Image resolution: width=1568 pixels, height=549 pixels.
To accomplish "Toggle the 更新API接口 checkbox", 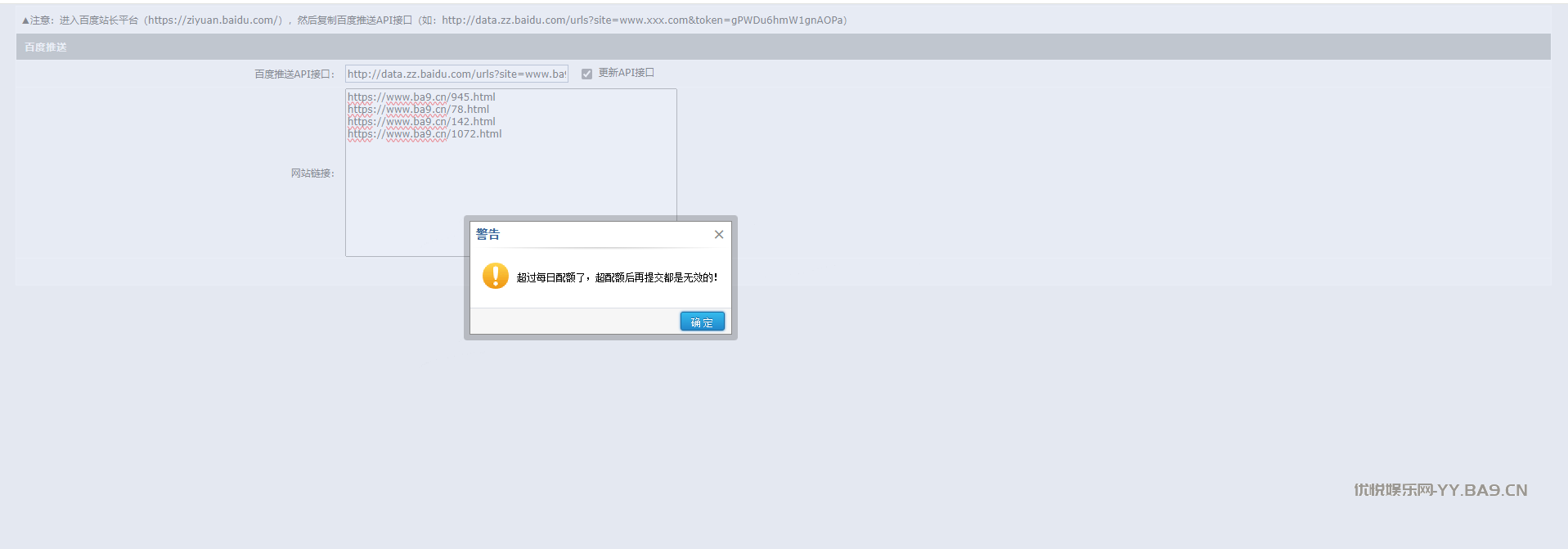I will coord(586,74).
